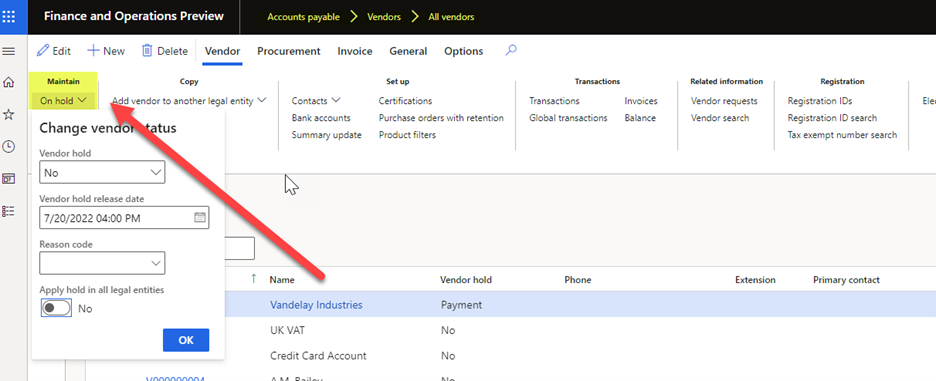The width and height of the screenshot is (936, 381).
Task: Expand Add vendor to another legal entity
Action: click(x=189, y=101)
